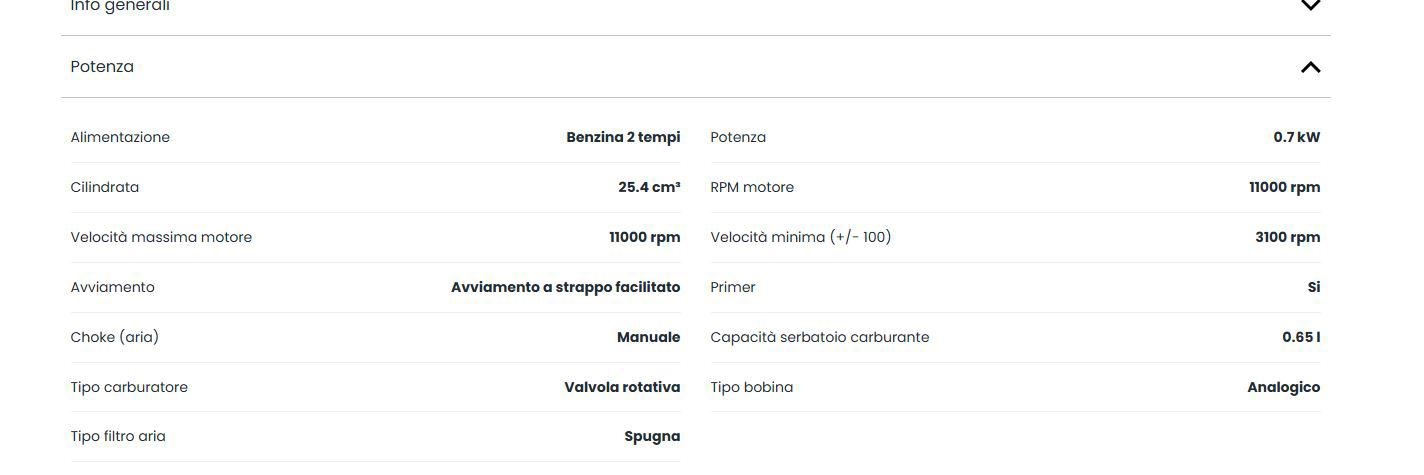The image size is (1424, 475).
Task: Collapse the Potenza section chevron
Action: (1310, 67)
